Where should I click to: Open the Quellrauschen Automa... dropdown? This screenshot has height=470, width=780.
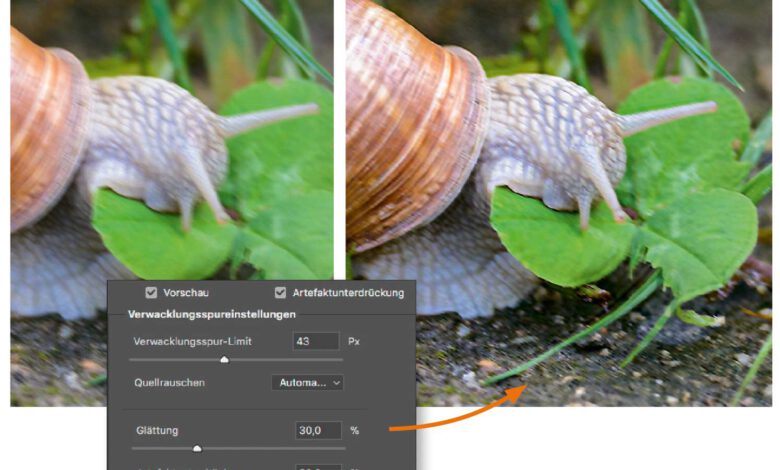[x=307, y=382]
